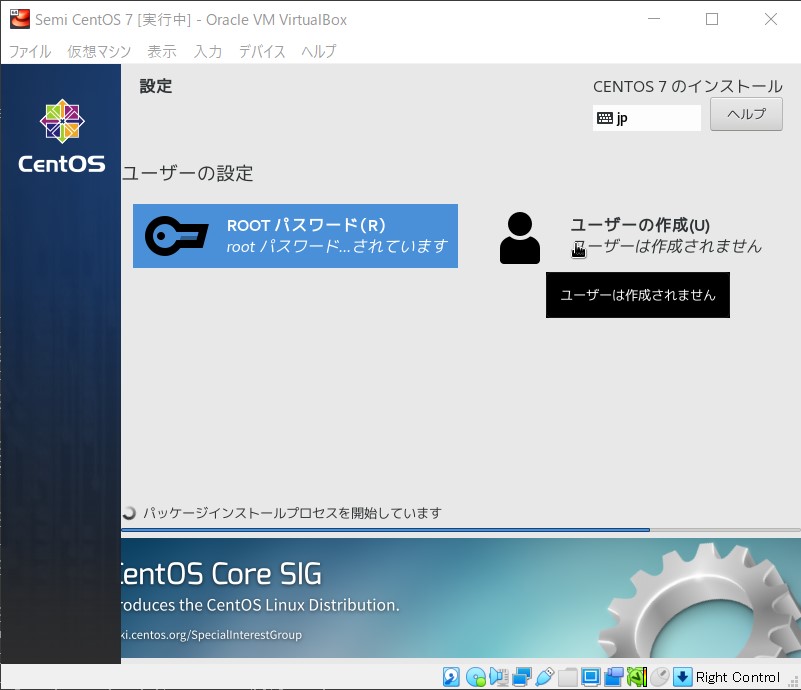Click the keyboard icon beside jp
Image resolution: width=801 pixels, height=690 pixels.
[605, 118]
